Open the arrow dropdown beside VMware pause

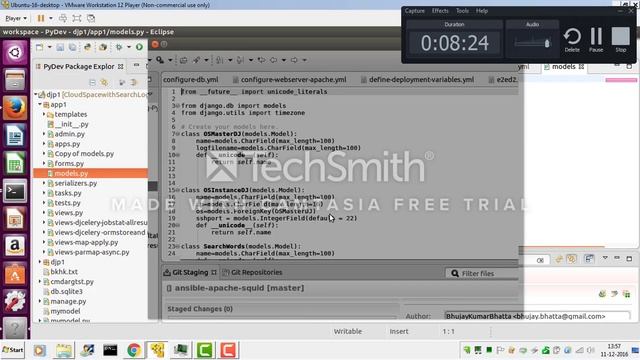click(x=51, y=18)
